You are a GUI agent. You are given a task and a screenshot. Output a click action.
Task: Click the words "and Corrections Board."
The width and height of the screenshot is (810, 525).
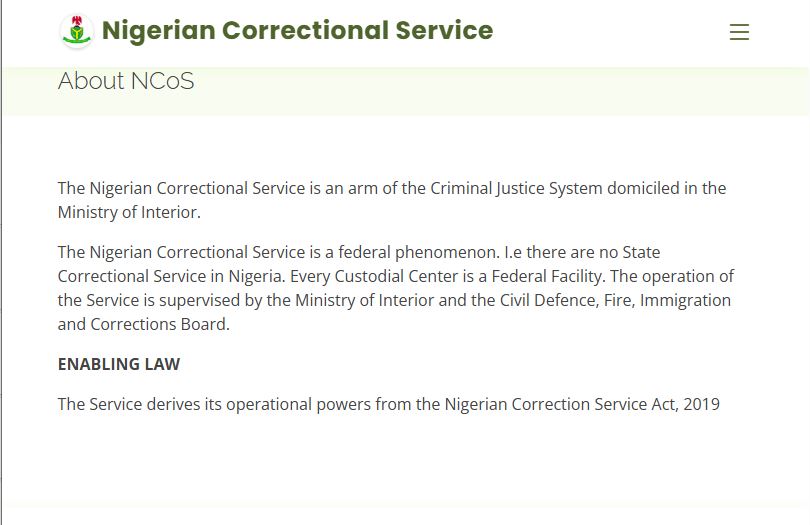point(144,324)
